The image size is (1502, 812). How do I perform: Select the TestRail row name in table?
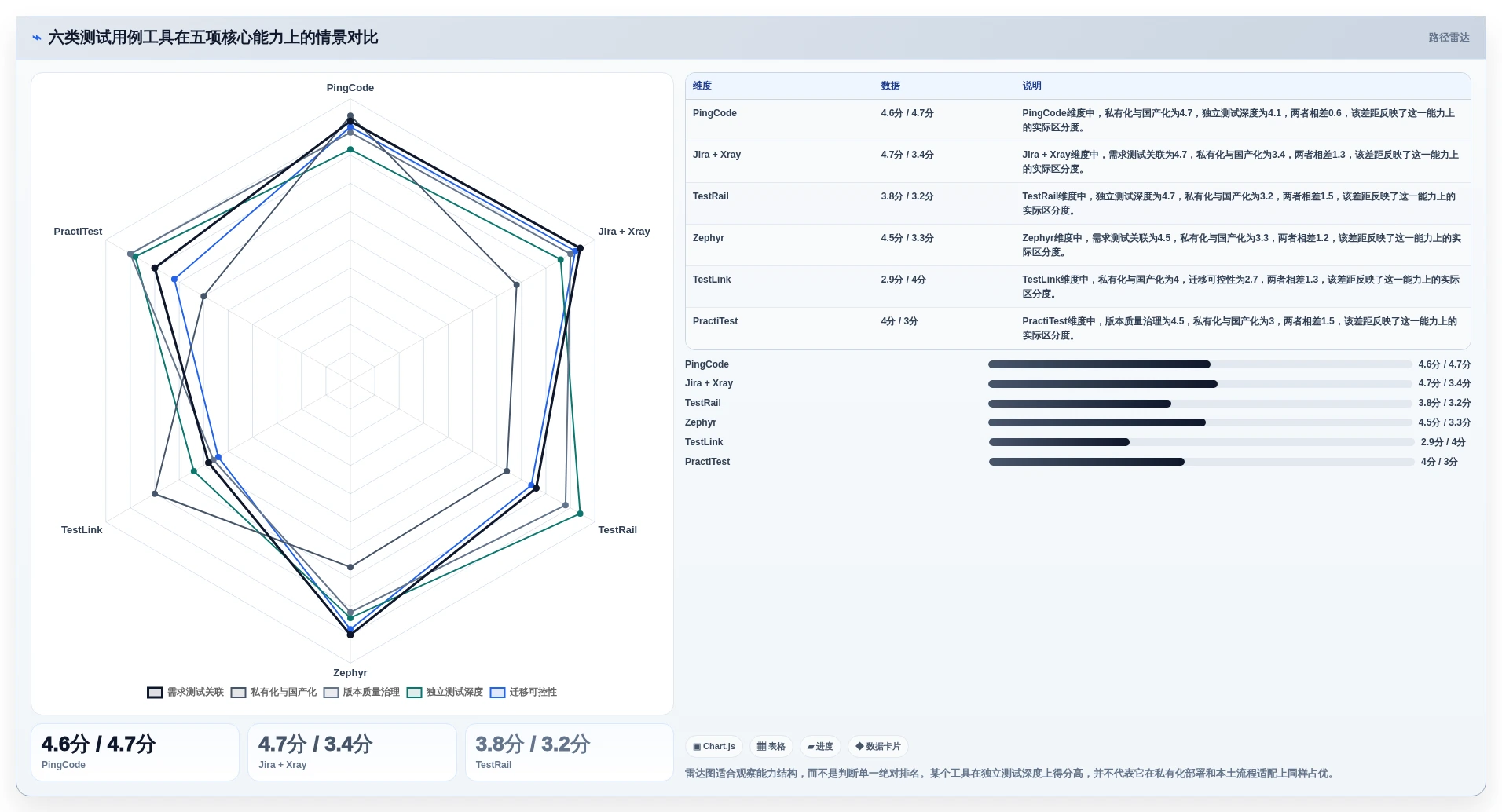pyautogui.click(x=711, y=196)
